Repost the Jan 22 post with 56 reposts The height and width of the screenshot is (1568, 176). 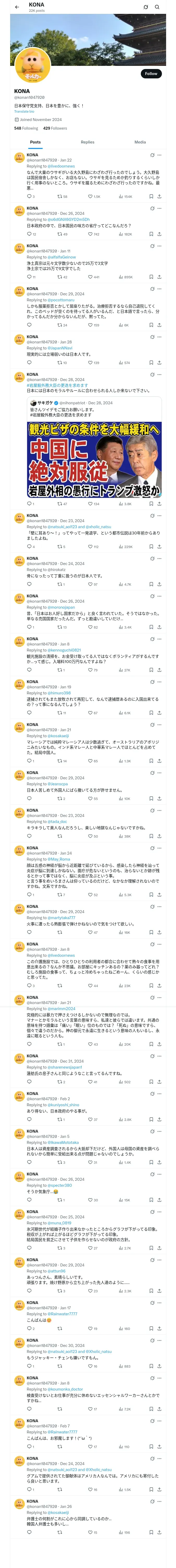(62, 197)
